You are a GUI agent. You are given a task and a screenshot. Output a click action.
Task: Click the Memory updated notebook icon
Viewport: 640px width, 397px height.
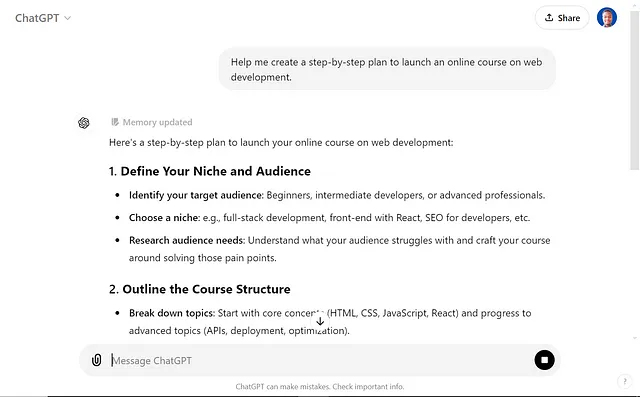point(115,122)
